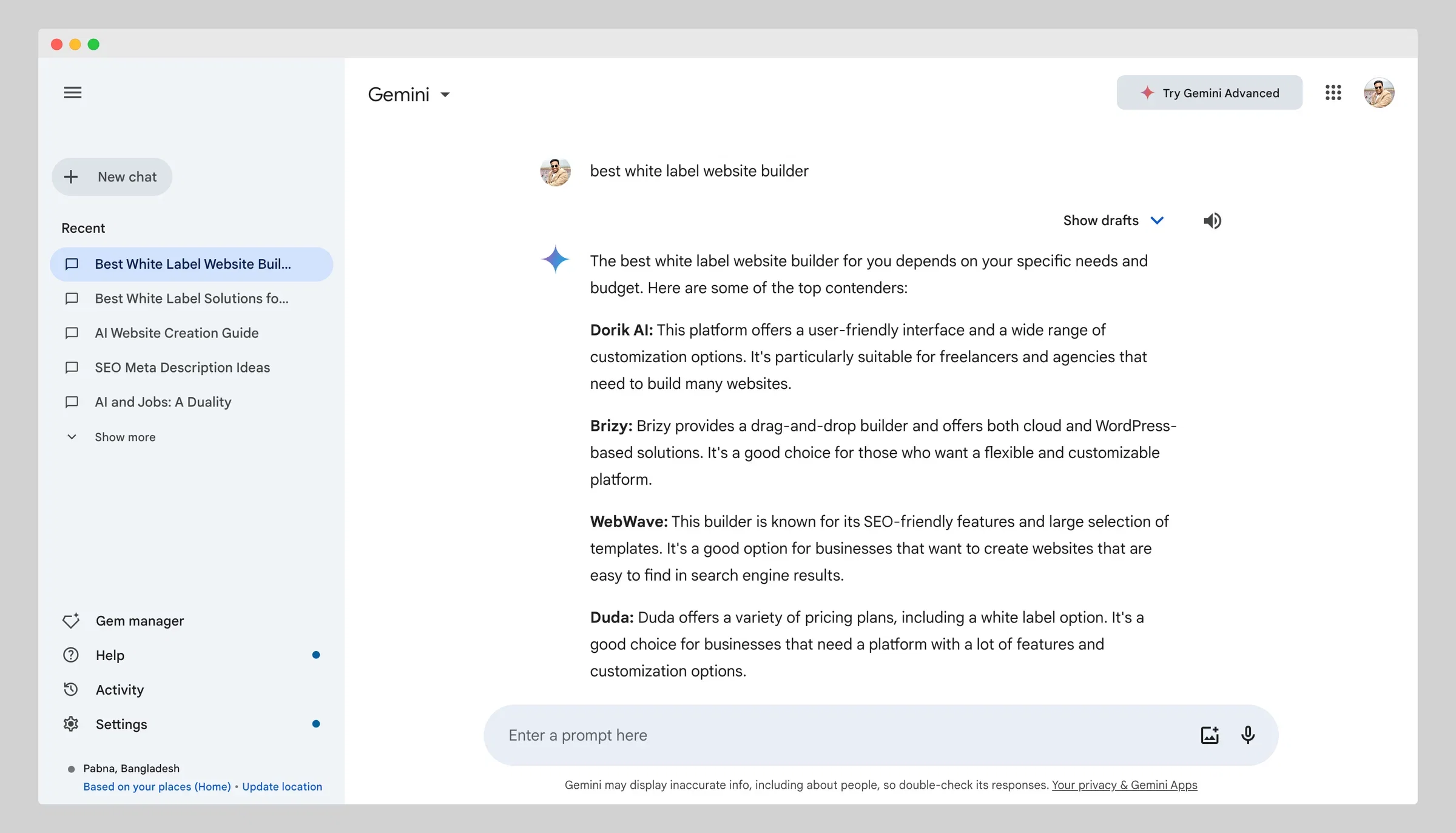1456x833 pixels.
Task: Open AI Website Creation Guide chat
Action: pyautogui.click(x=192, y=333)
